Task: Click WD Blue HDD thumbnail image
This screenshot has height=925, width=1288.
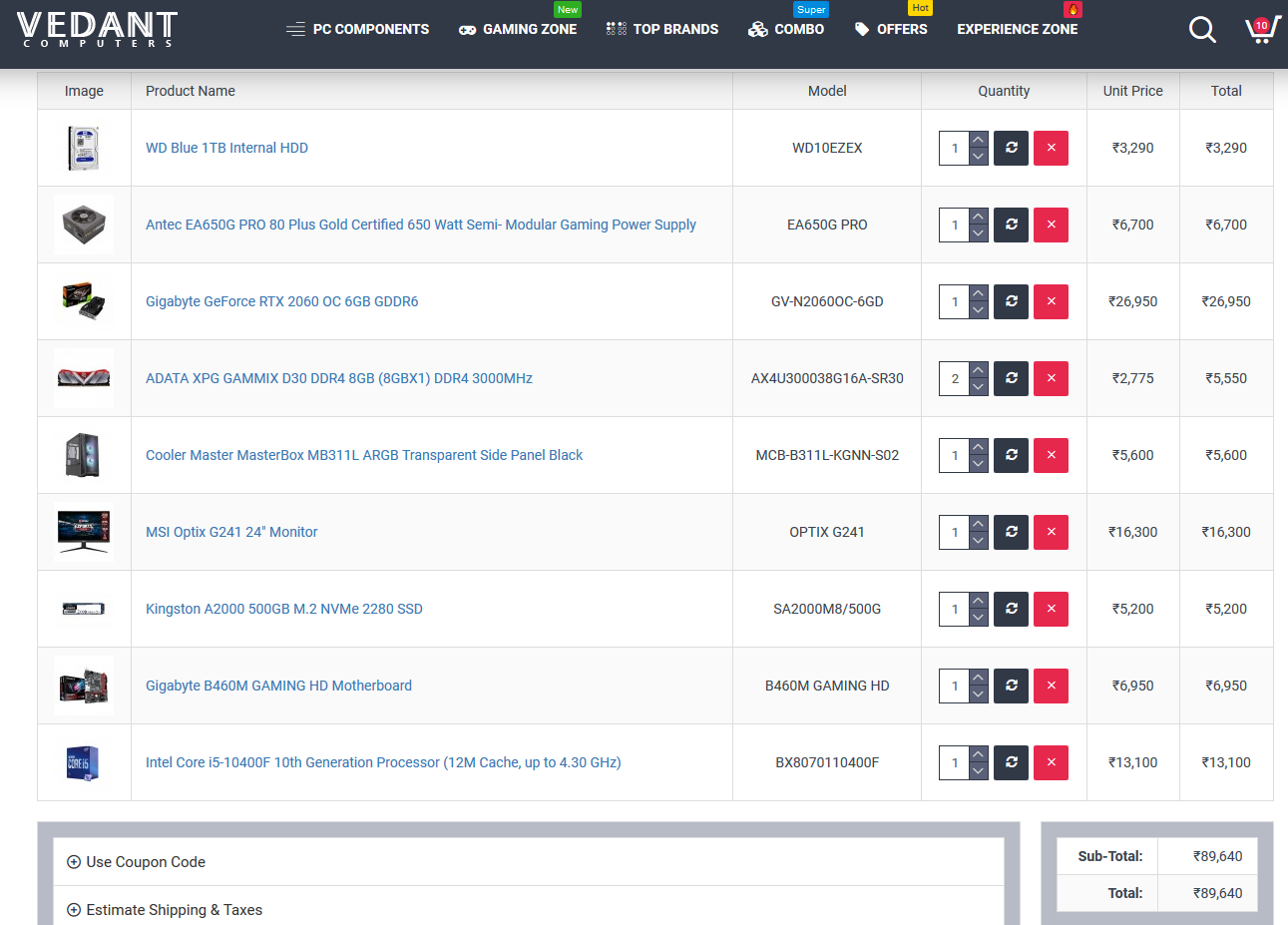Action: (x=84, y=148)
